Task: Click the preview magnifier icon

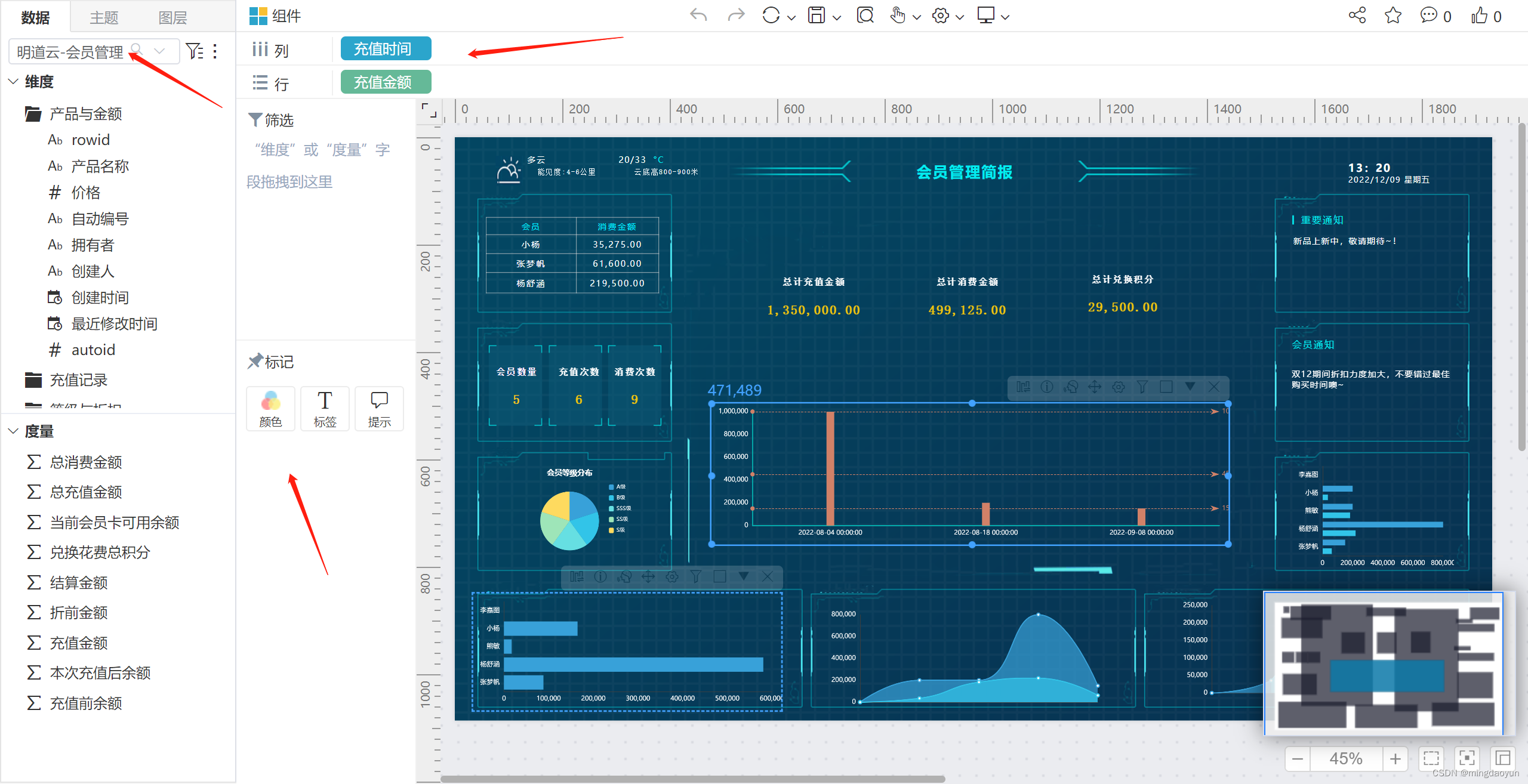Action: coord(864,16)
